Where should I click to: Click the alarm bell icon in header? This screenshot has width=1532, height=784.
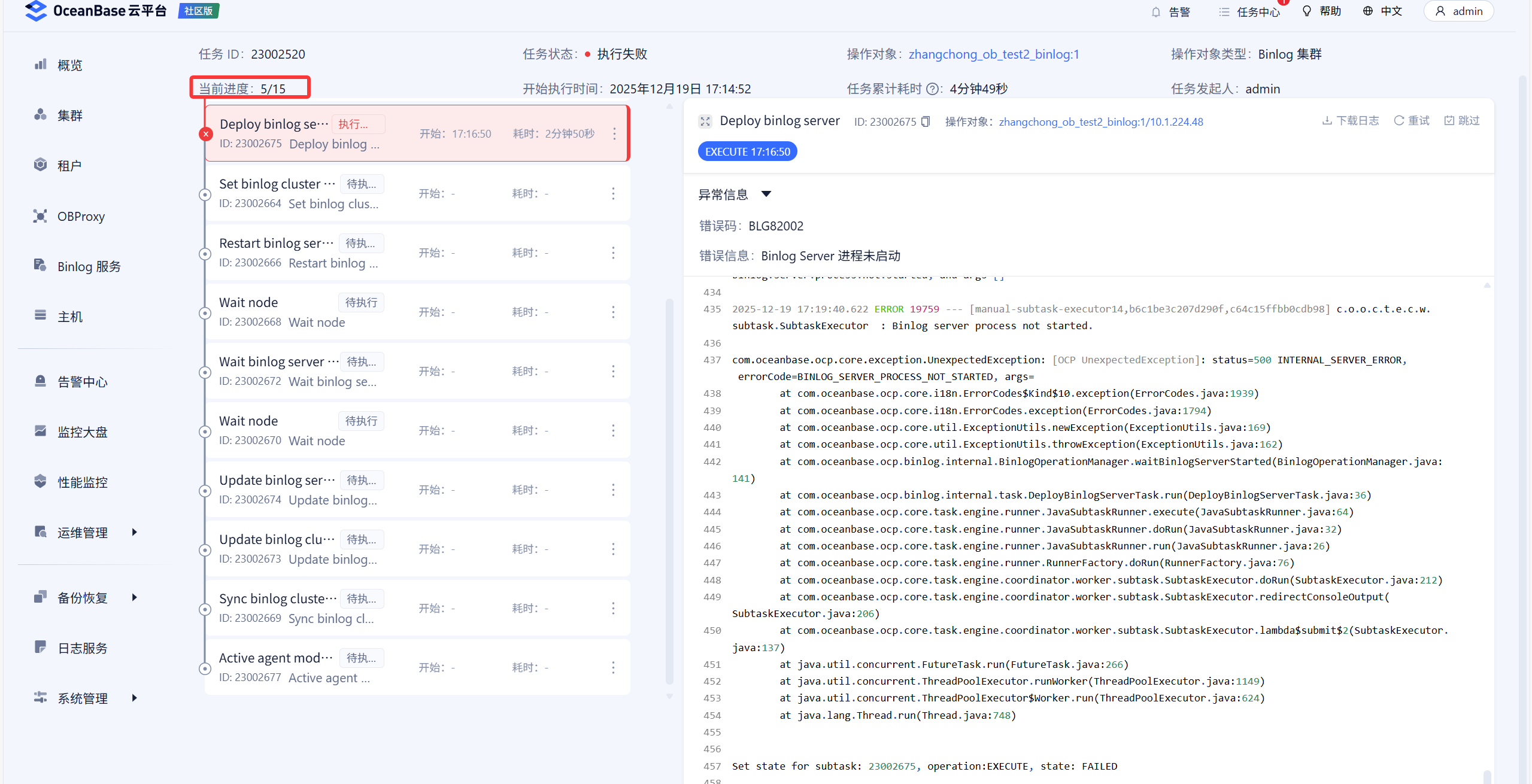pos(1155,12)
